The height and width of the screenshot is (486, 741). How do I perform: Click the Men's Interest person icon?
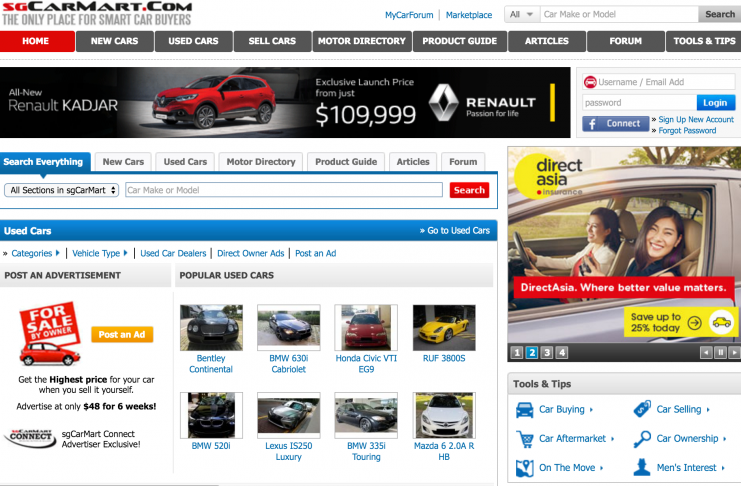pos(642,467)
